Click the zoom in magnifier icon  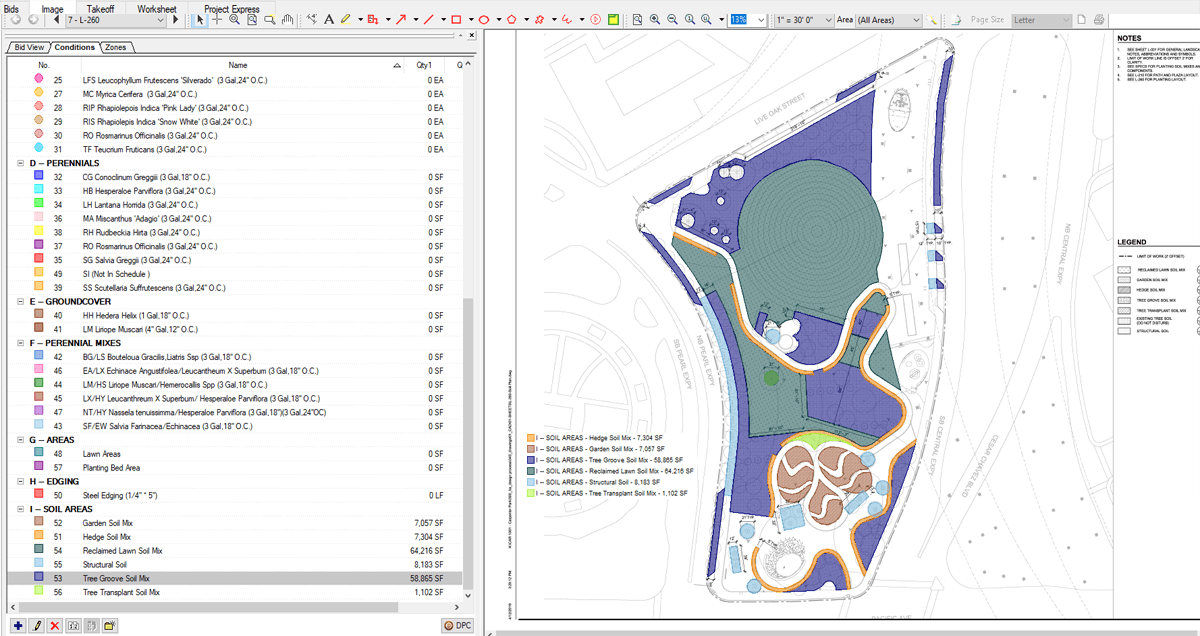click(655, 20)
